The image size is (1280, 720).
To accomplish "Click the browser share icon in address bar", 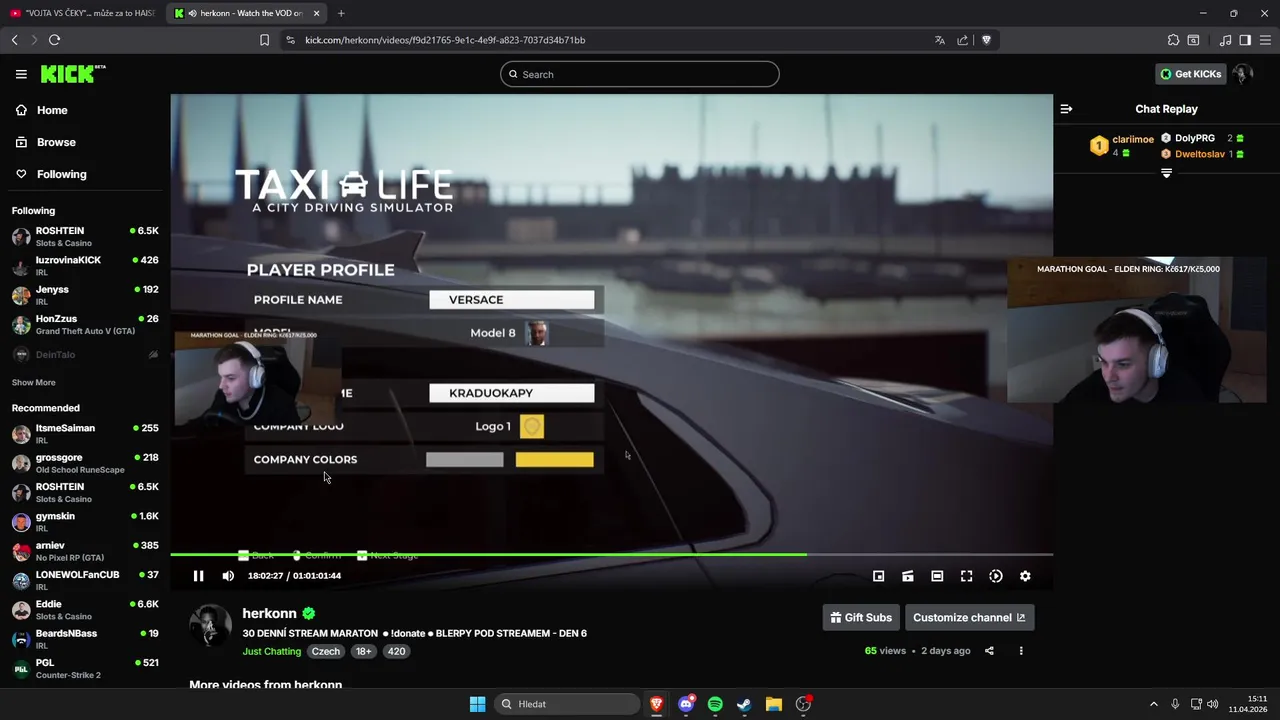I will tap(962, 40).
